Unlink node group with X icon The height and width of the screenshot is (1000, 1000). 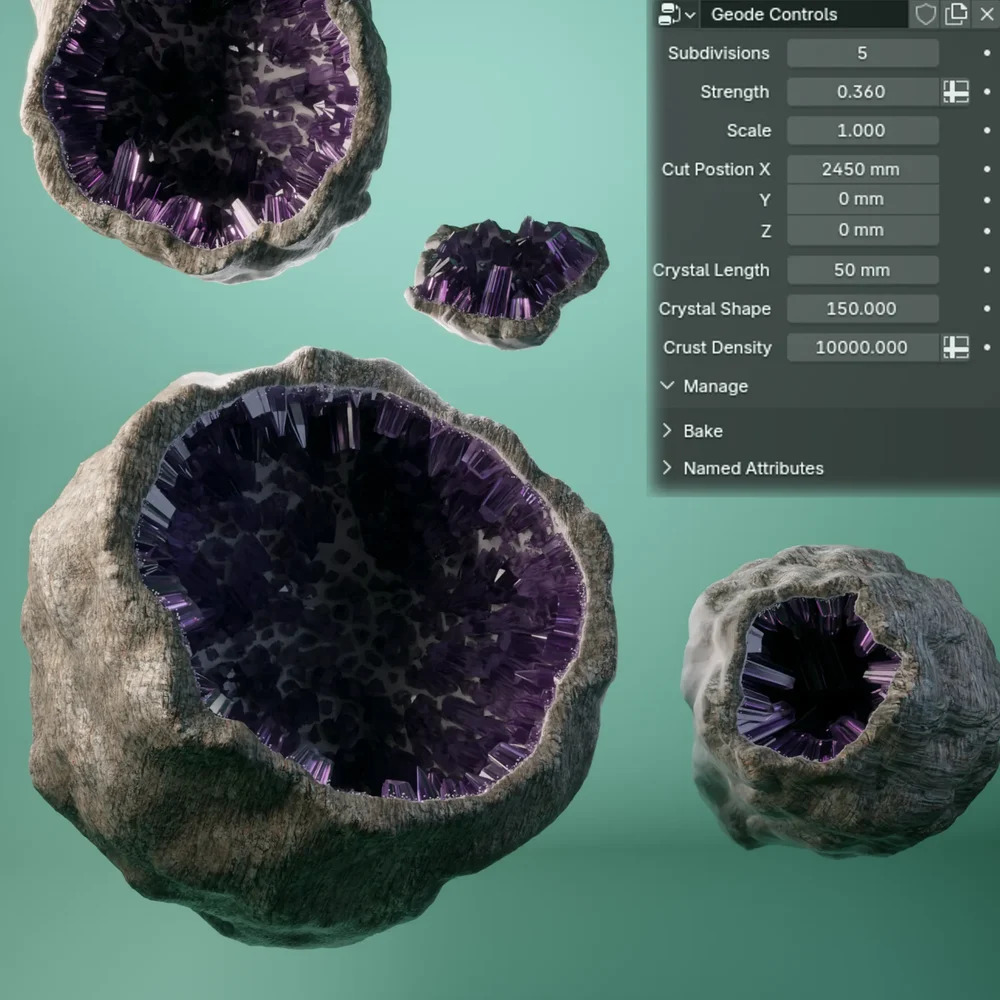pyautogui.click(x=986, y=14)
